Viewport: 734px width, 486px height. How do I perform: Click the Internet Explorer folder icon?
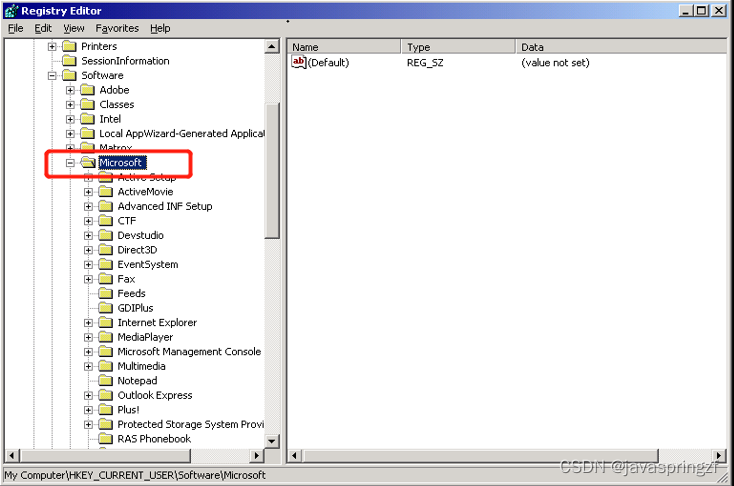106,322
